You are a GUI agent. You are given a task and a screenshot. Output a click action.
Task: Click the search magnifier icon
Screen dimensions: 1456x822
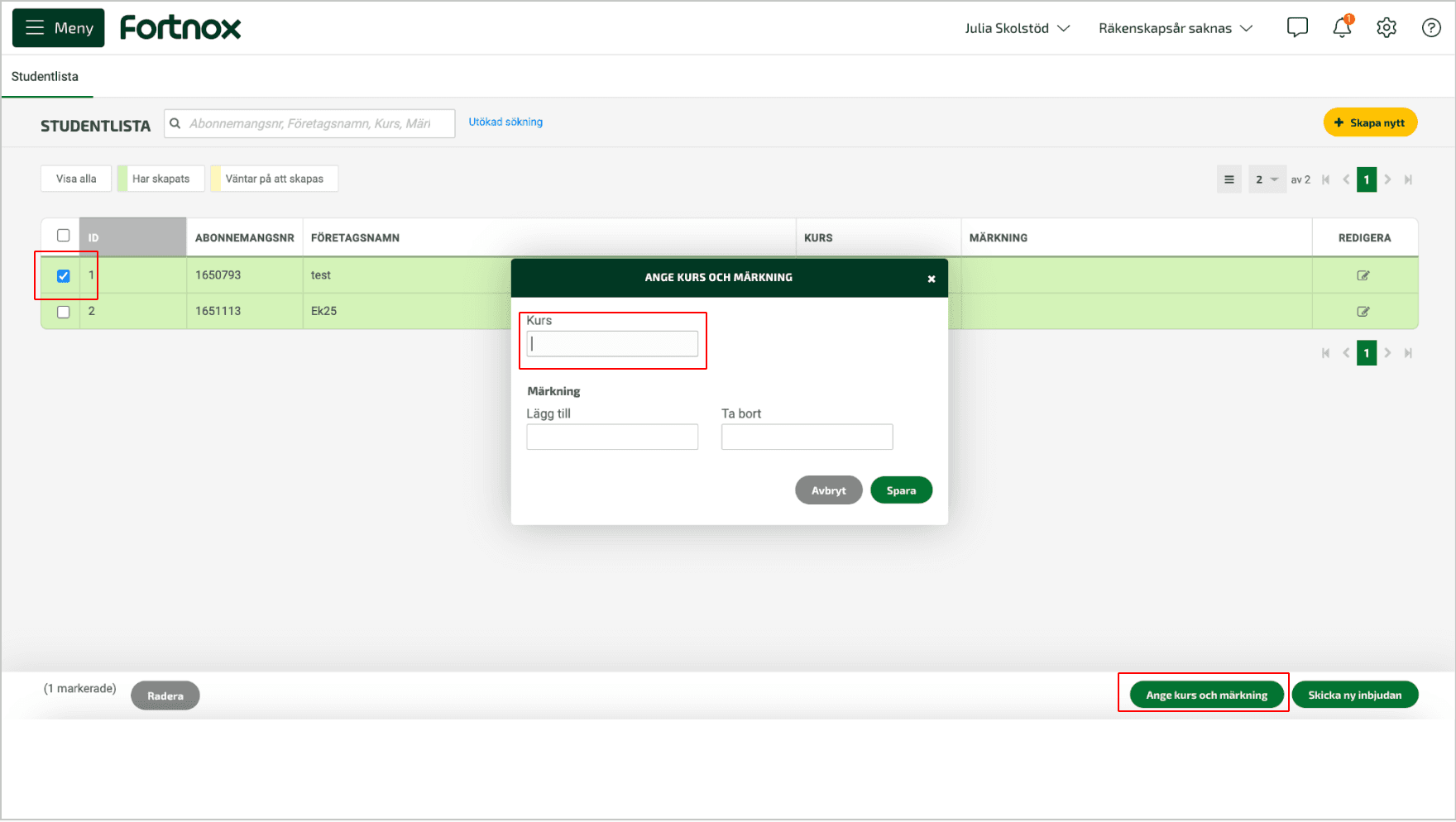[175, 123]
